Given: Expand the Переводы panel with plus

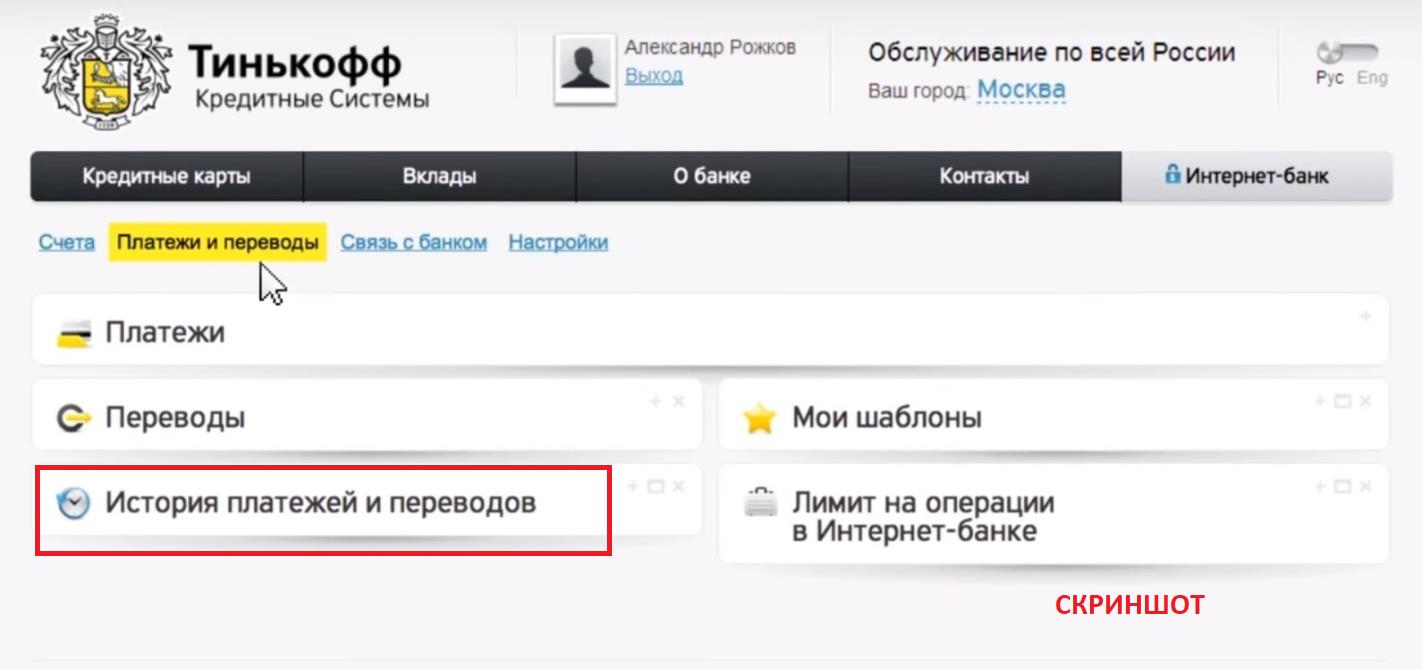Looking at the screenshot, I should [656, 401].
